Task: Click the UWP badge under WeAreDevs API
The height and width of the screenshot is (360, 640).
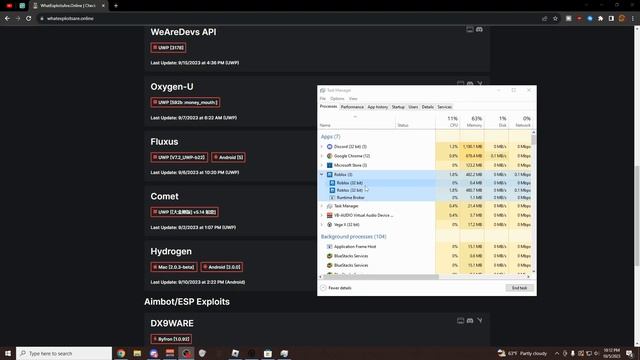Action: pyautogui.click(x=168, y=48)
